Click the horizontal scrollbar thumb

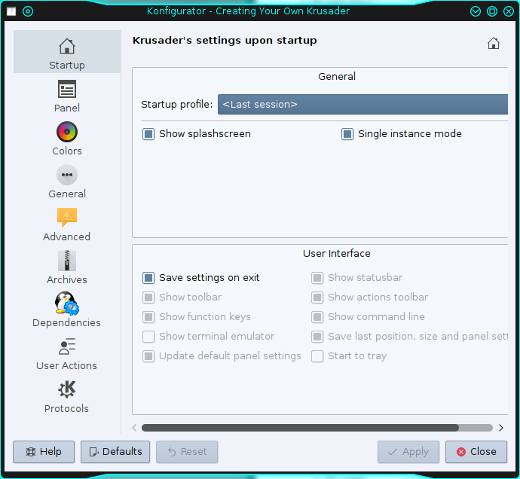click(300, 428)
